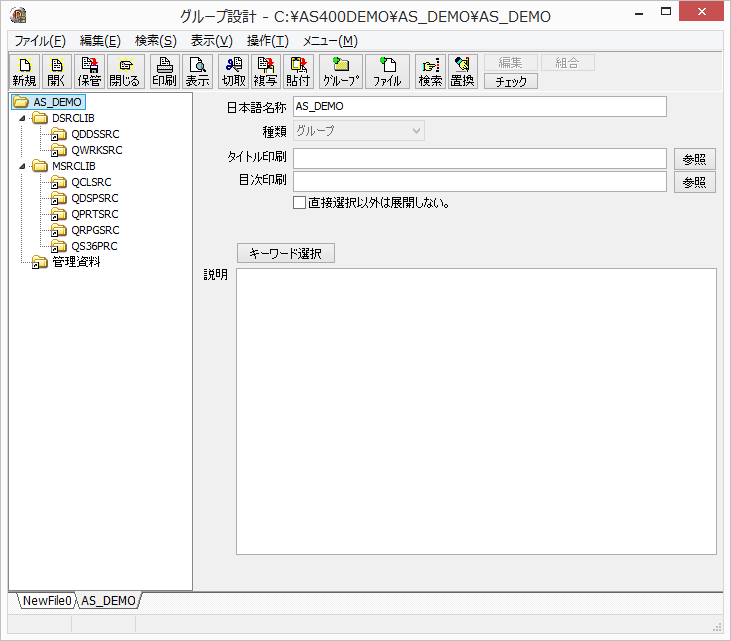Click the 印刷 (Print) toolbar icon
Image resolution: width=731 pixels, height=641 pixels.
click(165, 71)
